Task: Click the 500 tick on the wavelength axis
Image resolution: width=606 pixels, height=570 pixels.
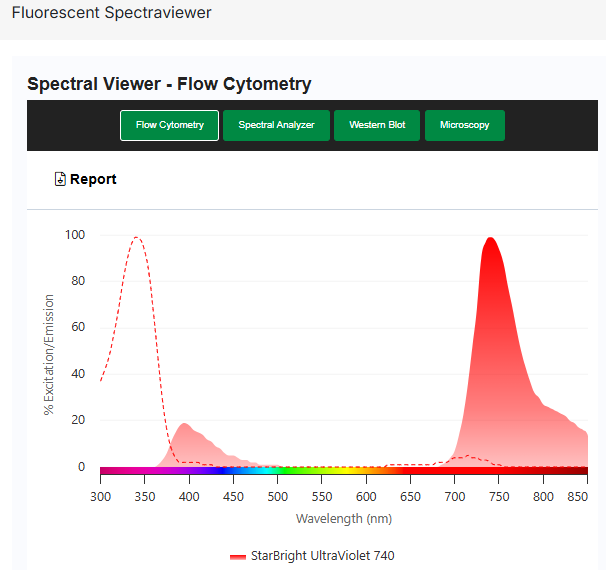Action: (277, 495)
